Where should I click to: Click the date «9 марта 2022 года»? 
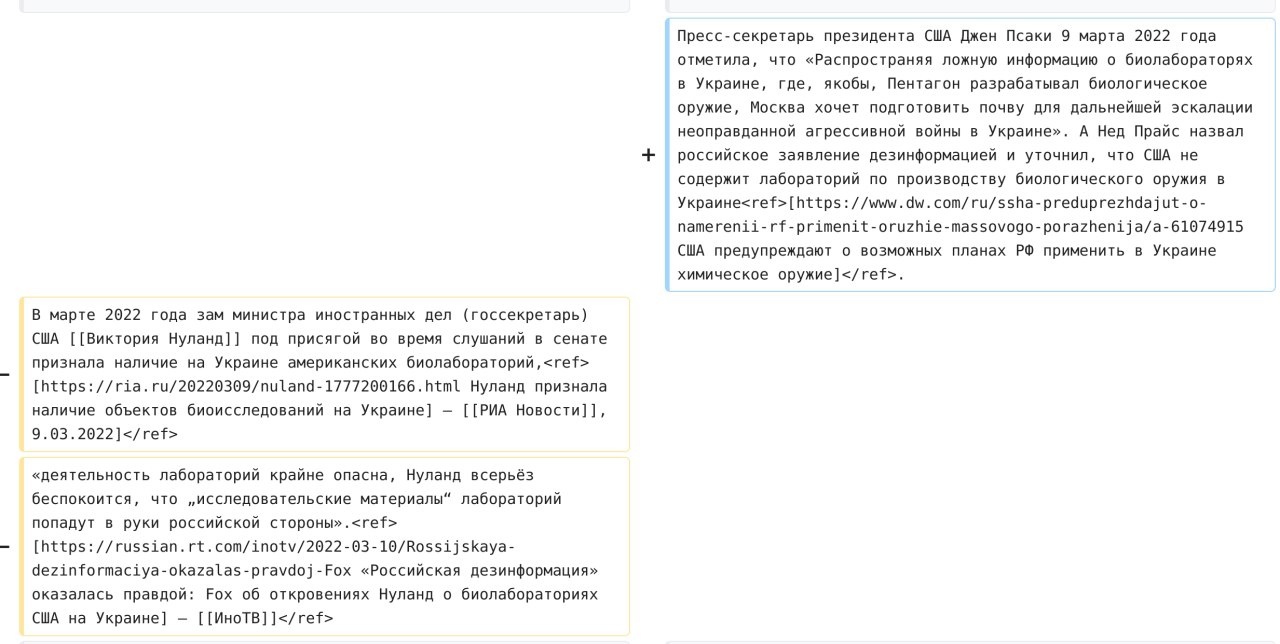coord(1139,36)
